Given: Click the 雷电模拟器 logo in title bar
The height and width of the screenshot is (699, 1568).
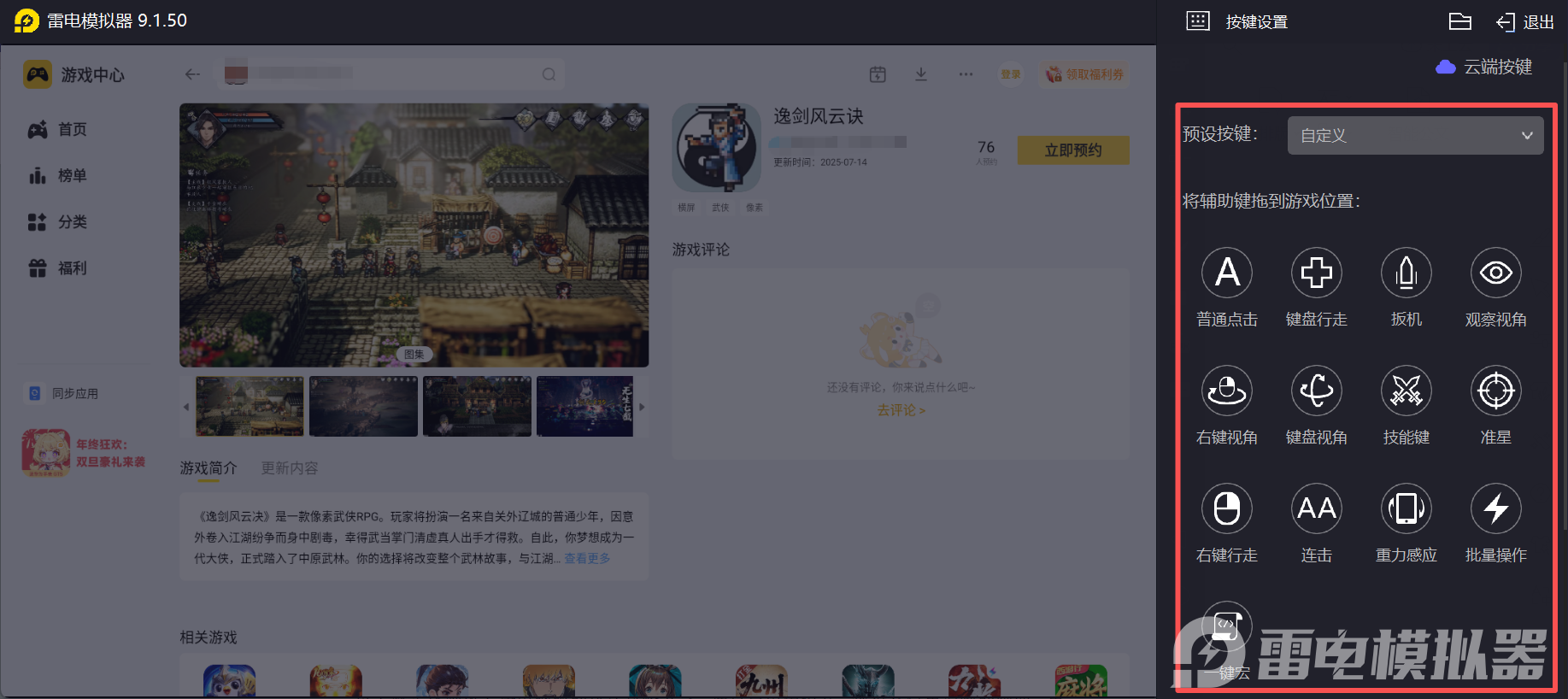Looking at the screenshot, I should pyautogui.click(x=26, y=21).
